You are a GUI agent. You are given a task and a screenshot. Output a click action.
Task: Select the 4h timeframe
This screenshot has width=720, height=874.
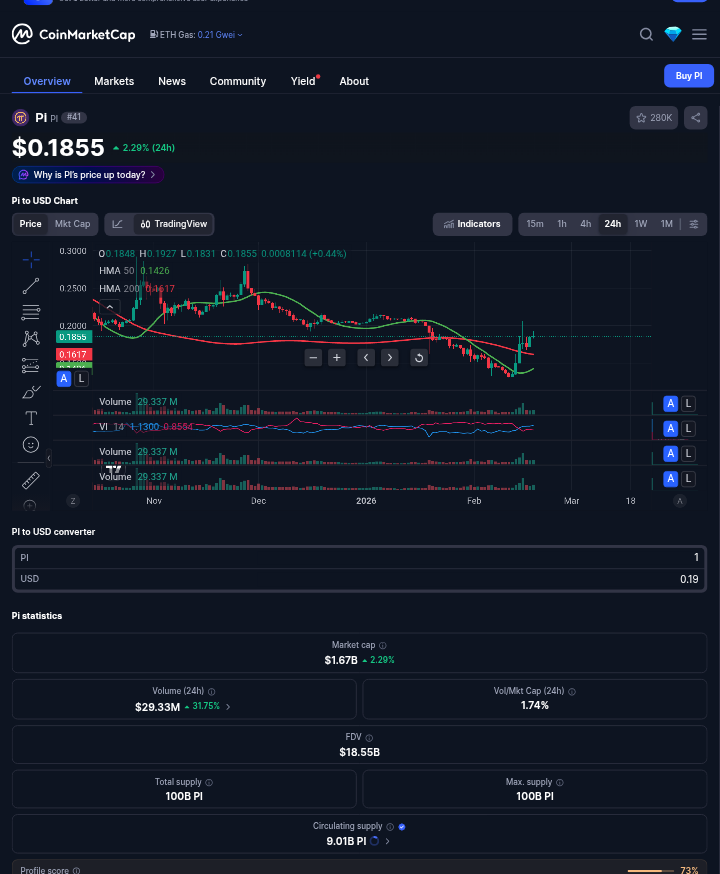point(586,224)
